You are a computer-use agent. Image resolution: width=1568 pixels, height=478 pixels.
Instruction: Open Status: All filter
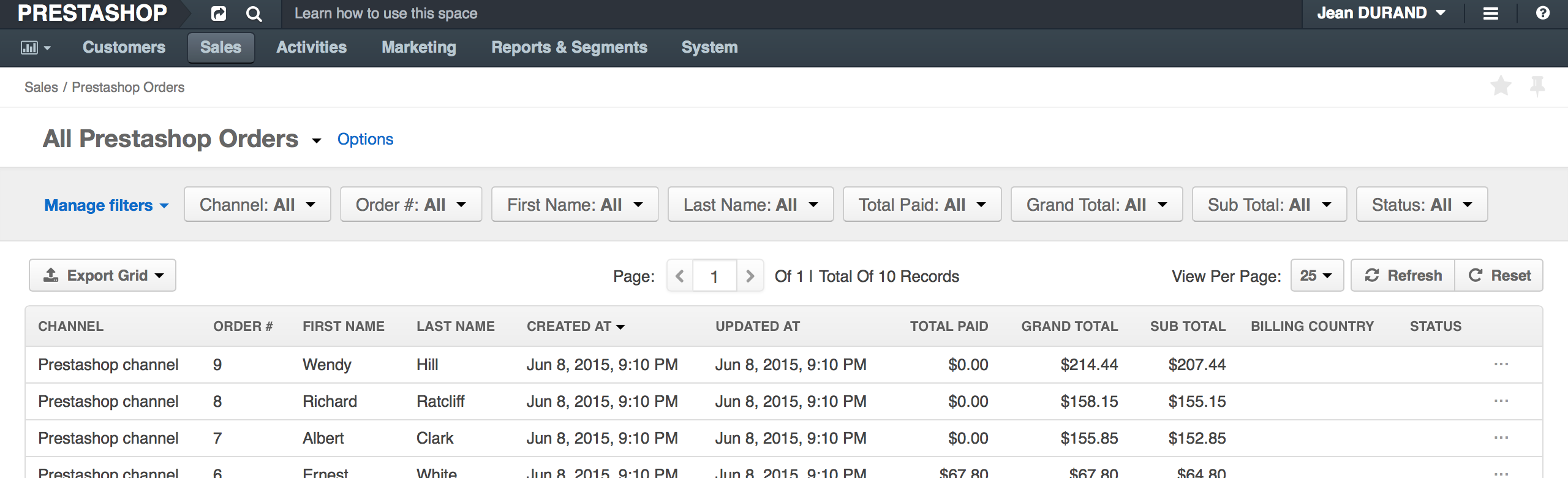point(1422,204)
